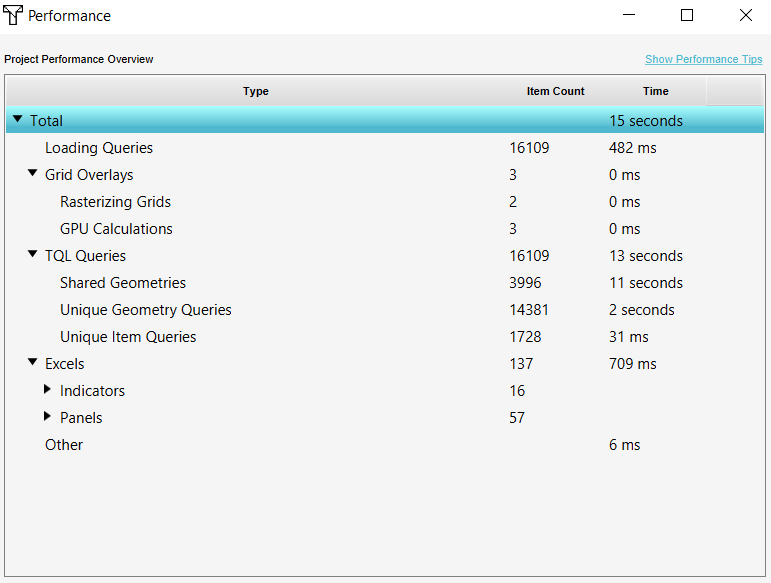Select the Rasterizing Grids row
This screenshot has height=583, width=771.
115,202
